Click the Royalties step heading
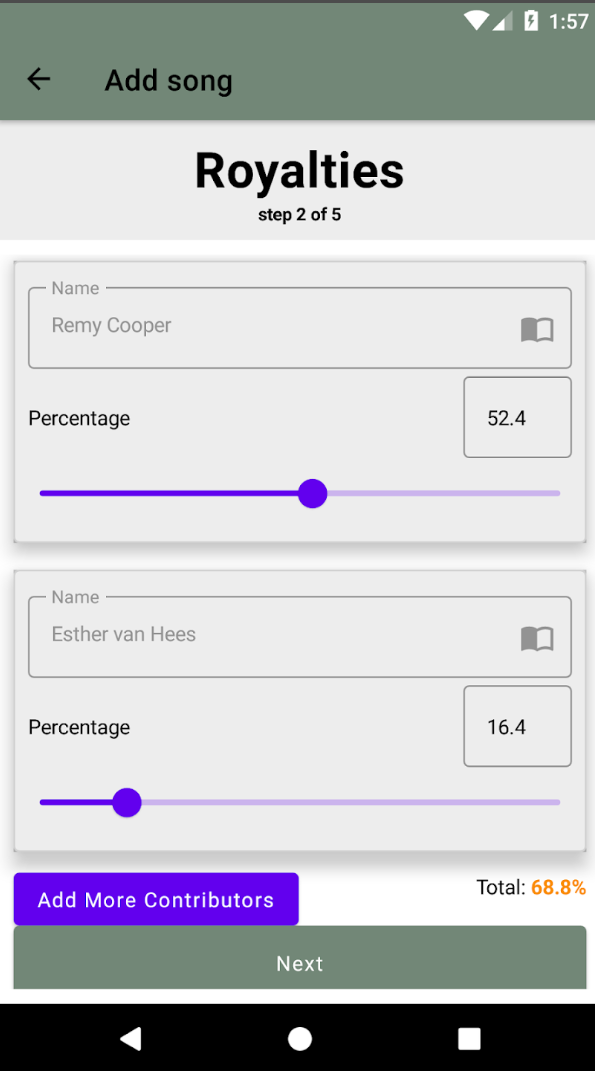Viewport: 595px width, 1071px height. [x=299, y=171]
